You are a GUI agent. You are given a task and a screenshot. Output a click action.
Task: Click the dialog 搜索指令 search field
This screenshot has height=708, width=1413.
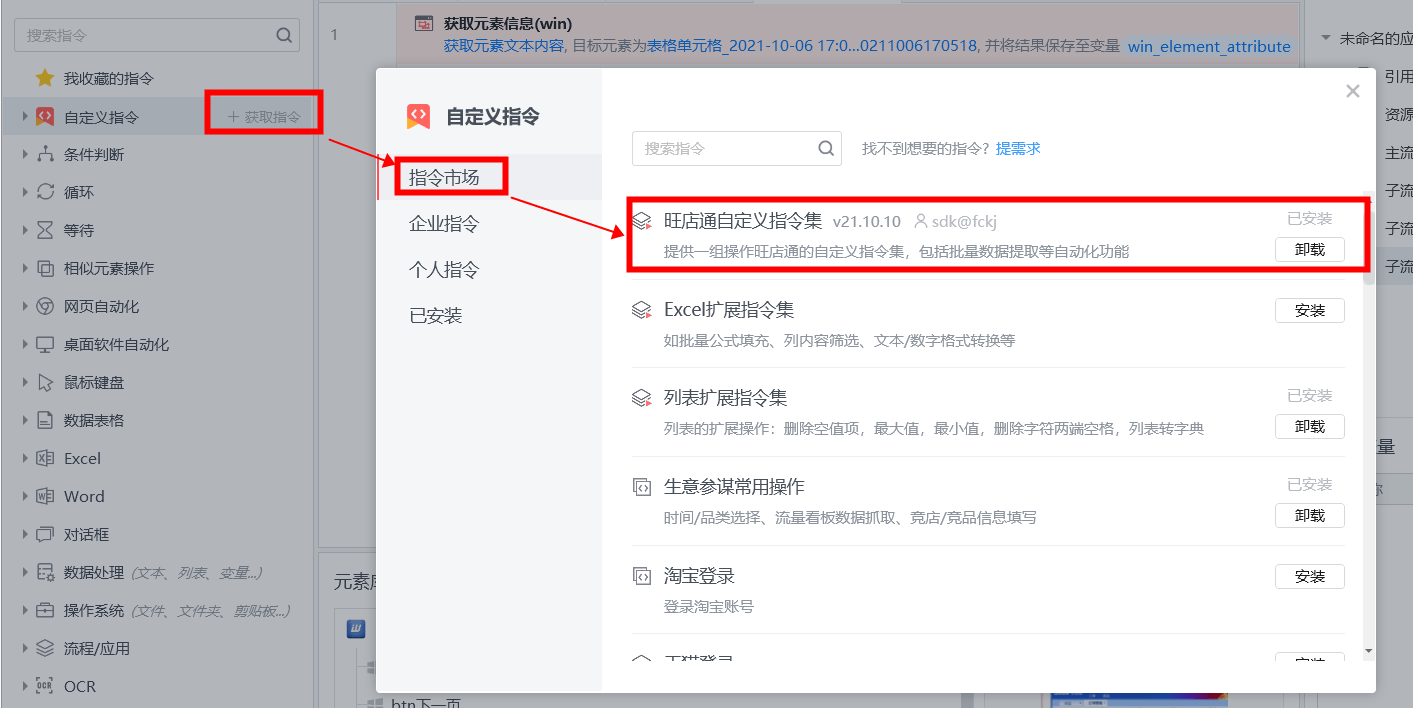click(x=737, y=148)
